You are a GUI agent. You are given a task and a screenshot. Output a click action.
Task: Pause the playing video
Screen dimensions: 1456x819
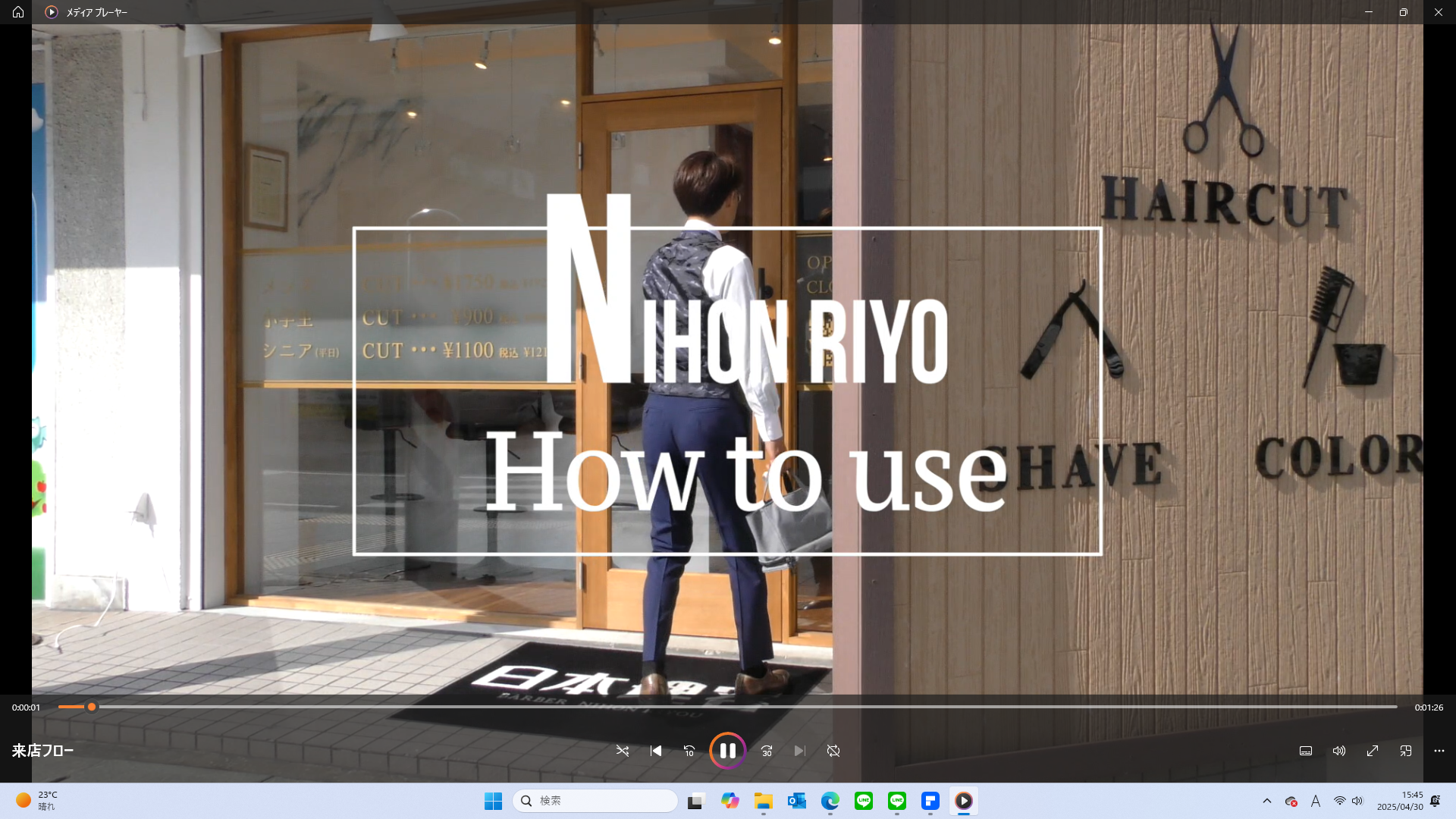[x=727, y=751]
